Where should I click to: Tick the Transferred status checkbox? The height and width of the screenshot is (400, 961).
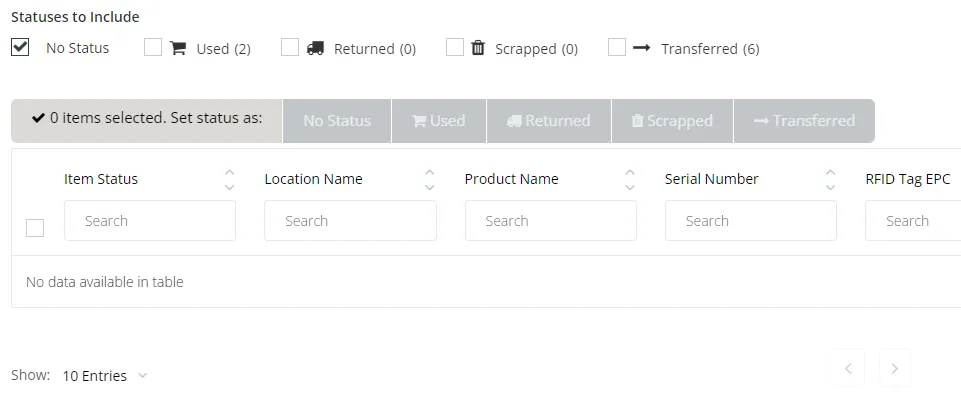(617, 47)
